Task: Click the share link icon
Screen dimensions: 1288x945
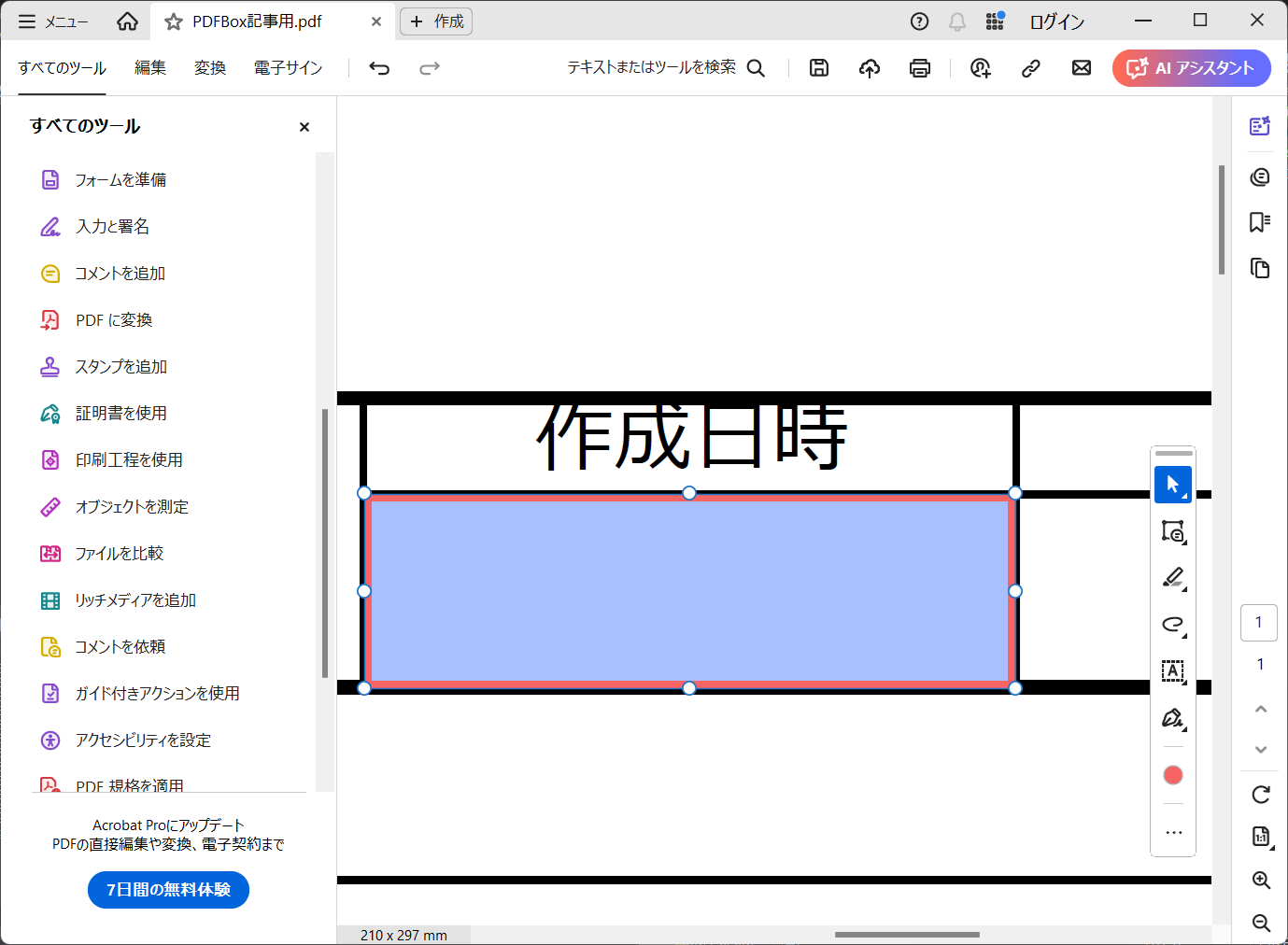Action: (x=1031, y=67)
